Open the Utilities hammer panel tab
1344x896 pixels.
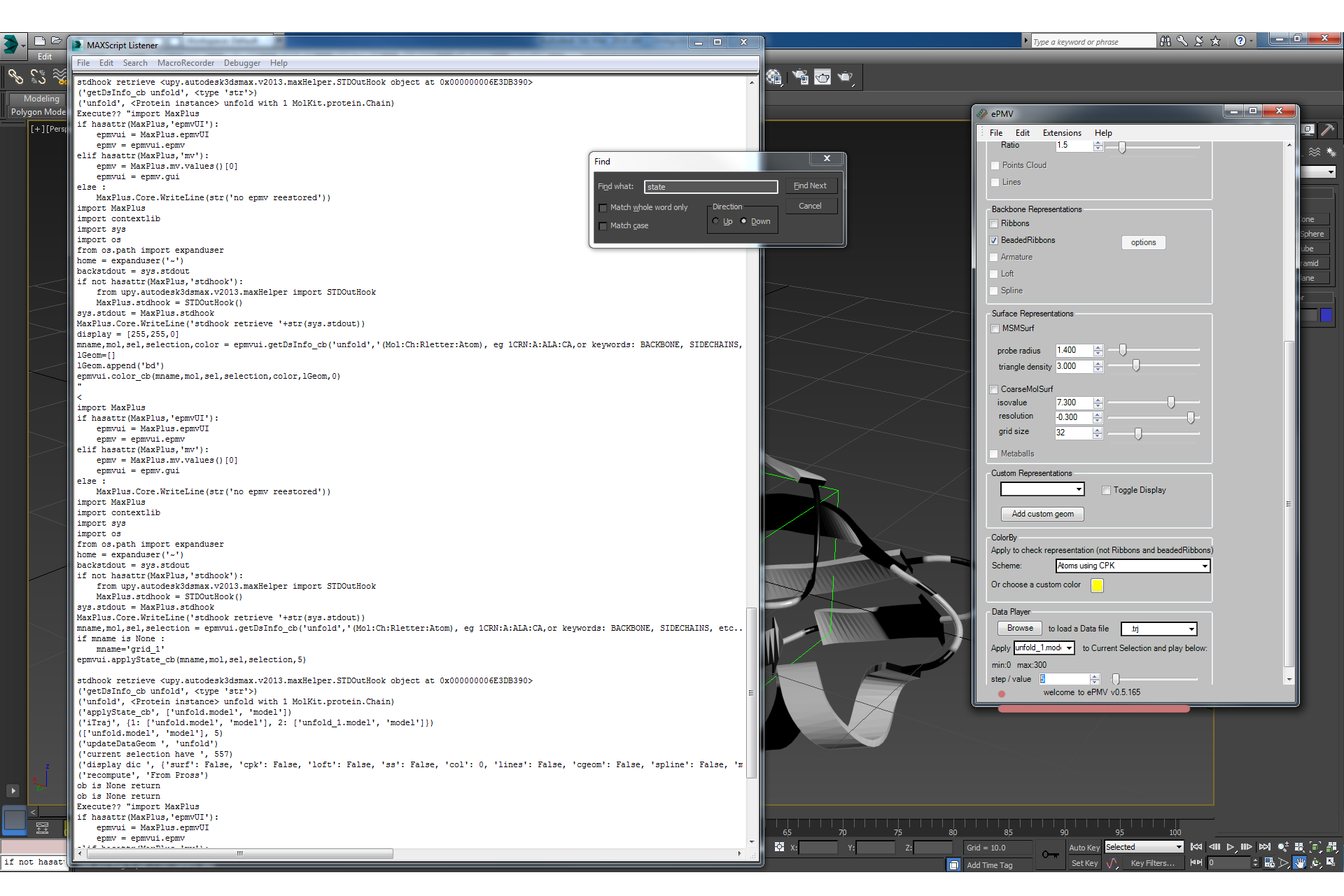[1327, 130]
